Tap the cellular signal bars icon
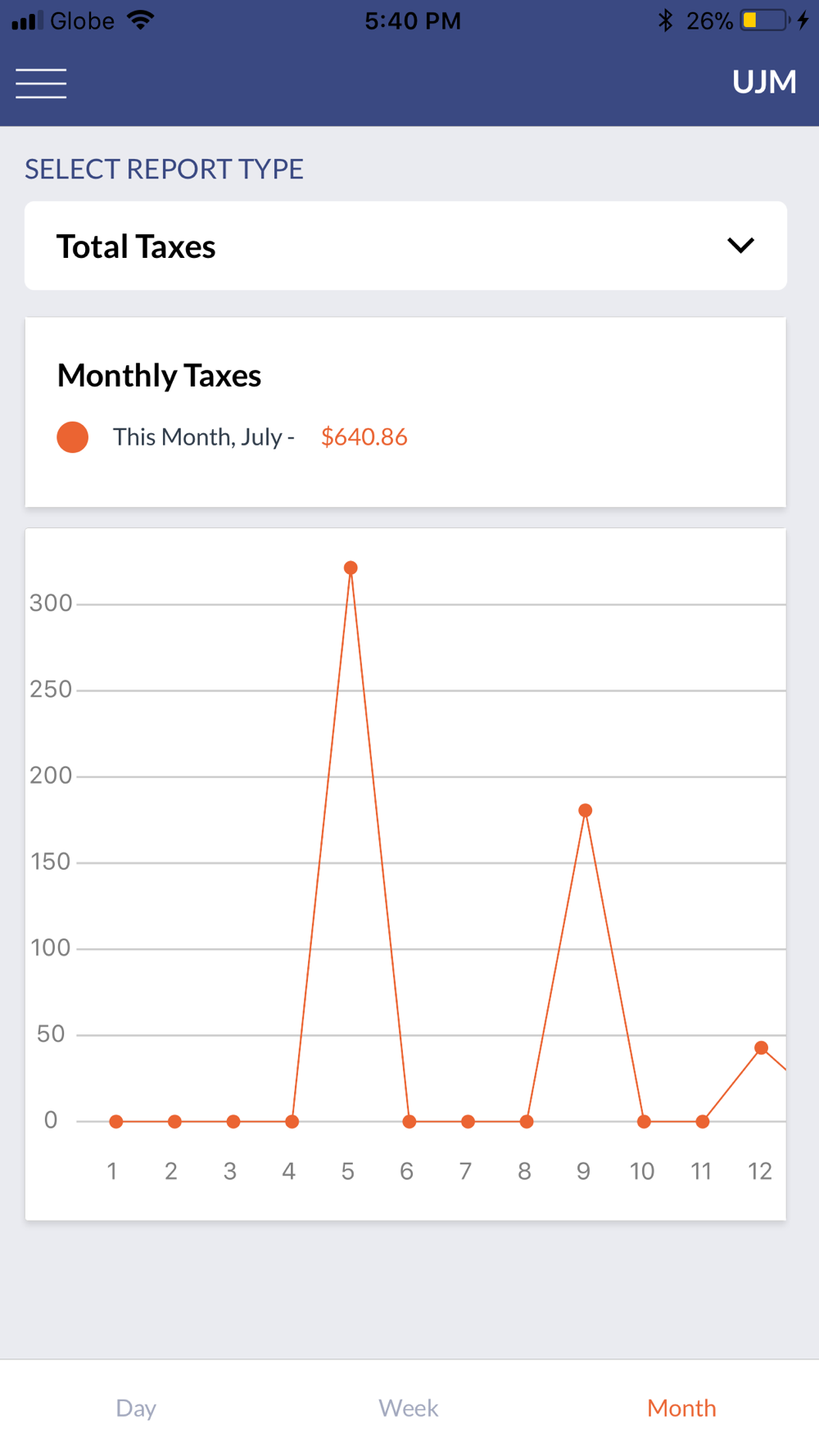The width and height of the screenshot is (819, 1456). coord(27,20)
